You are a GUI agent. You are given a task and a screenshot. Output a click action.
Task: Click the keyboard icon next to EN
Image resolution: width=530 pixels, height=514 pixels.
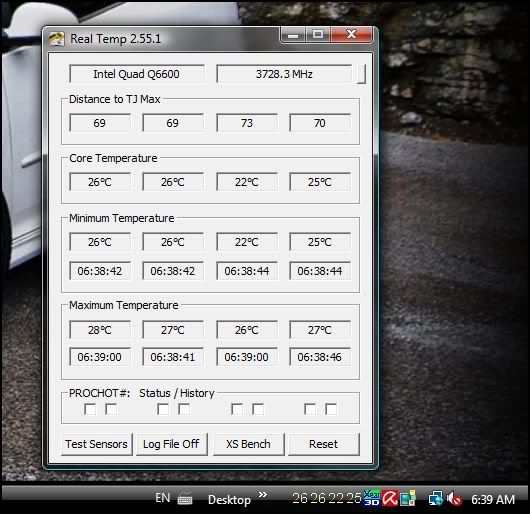[x=185, y=499]
